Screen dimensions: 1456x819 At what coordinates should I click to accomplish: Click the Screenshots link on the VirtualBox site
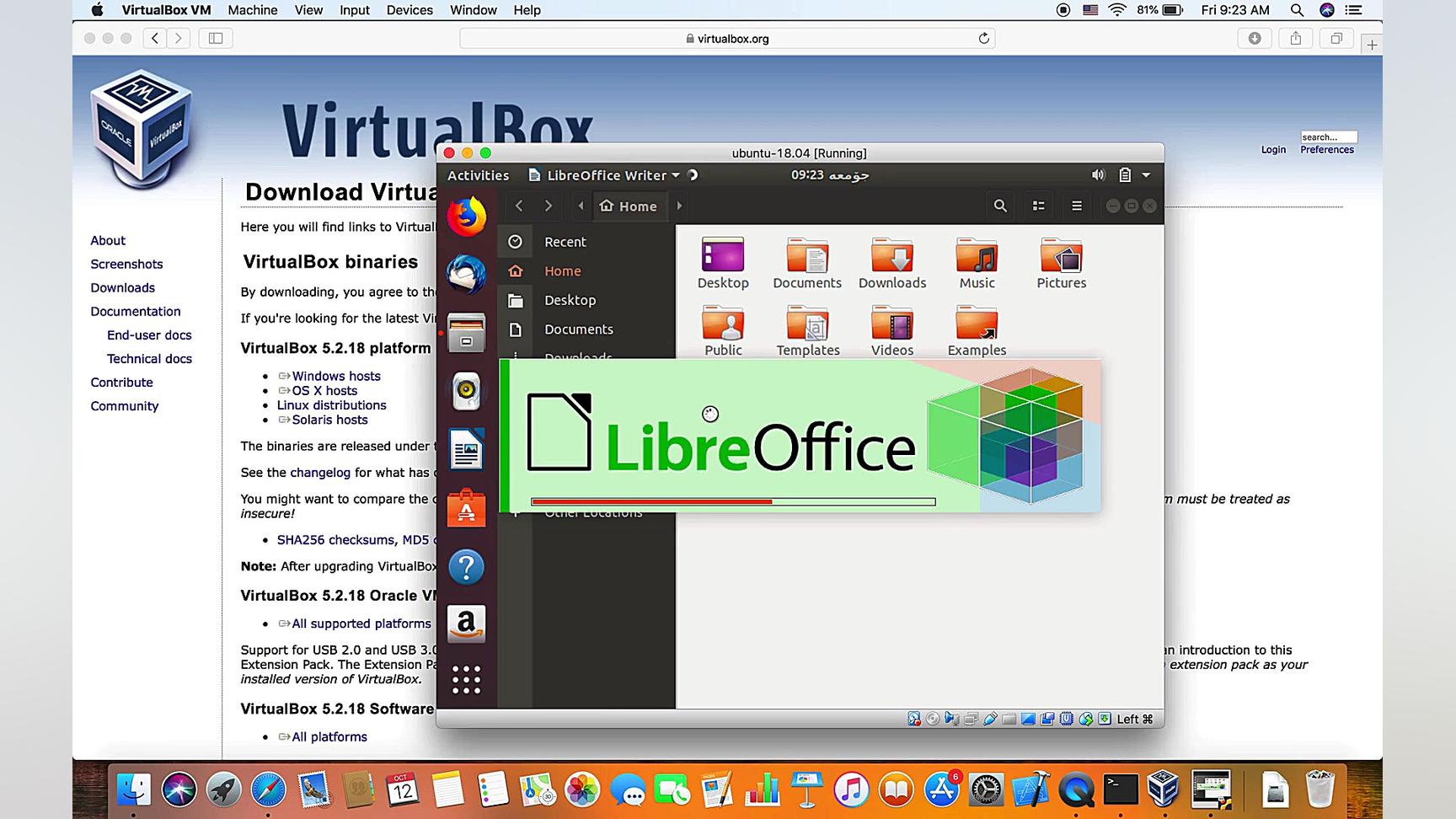pos(126,264)
